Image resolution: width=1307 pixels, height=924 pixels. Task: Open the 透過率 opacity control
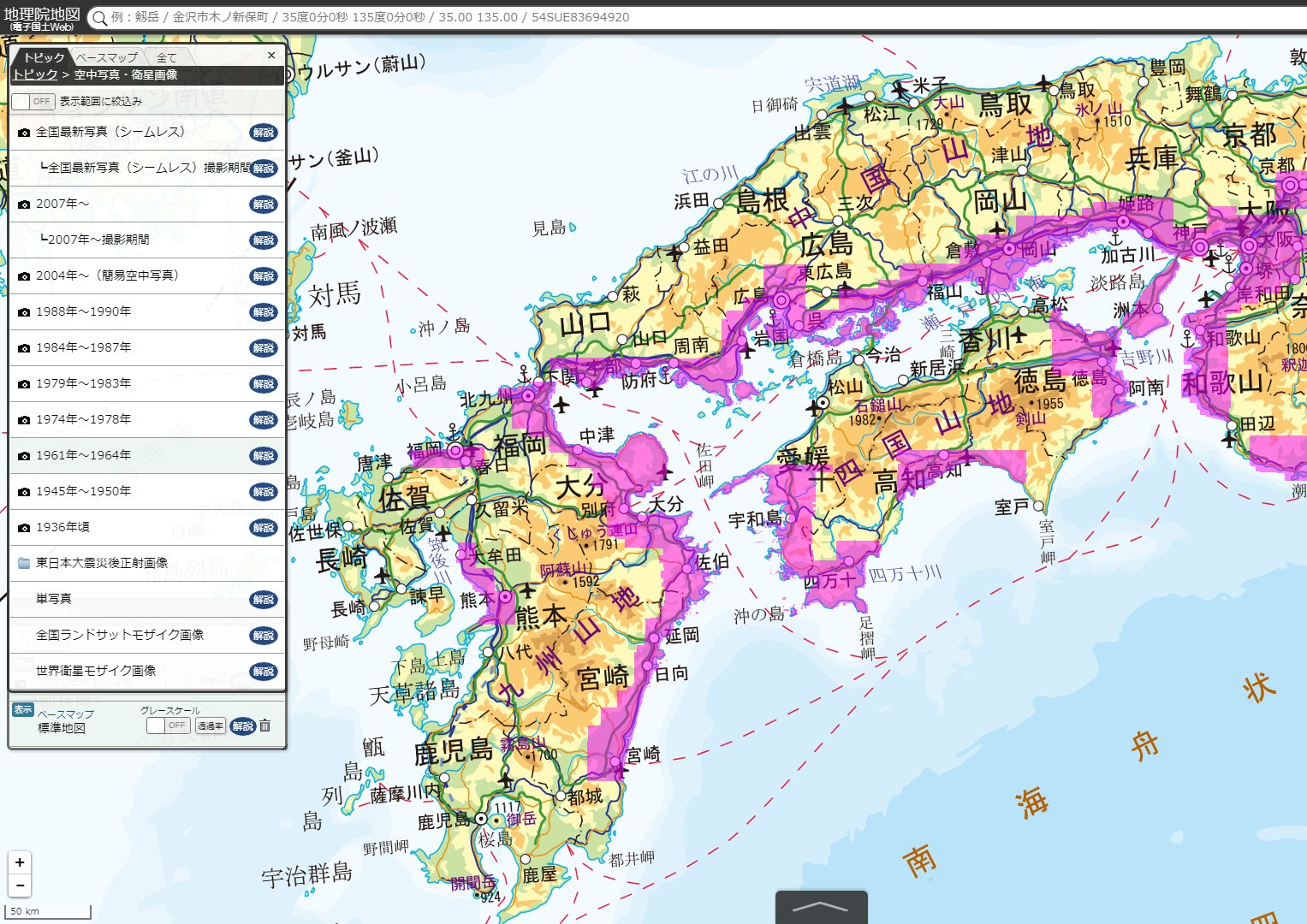(211, 726)
